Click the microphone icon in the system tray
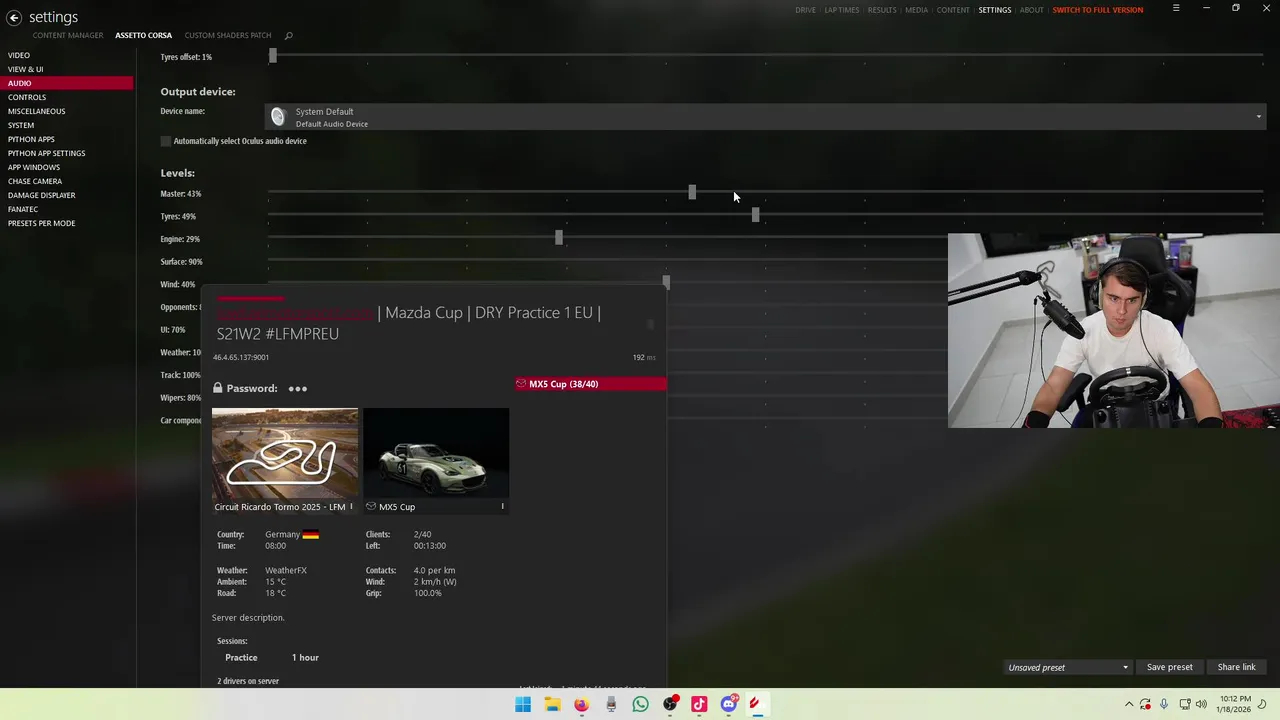This screenshot has height=720, width=1280. pyautogui.click(x=1164, y=704)
